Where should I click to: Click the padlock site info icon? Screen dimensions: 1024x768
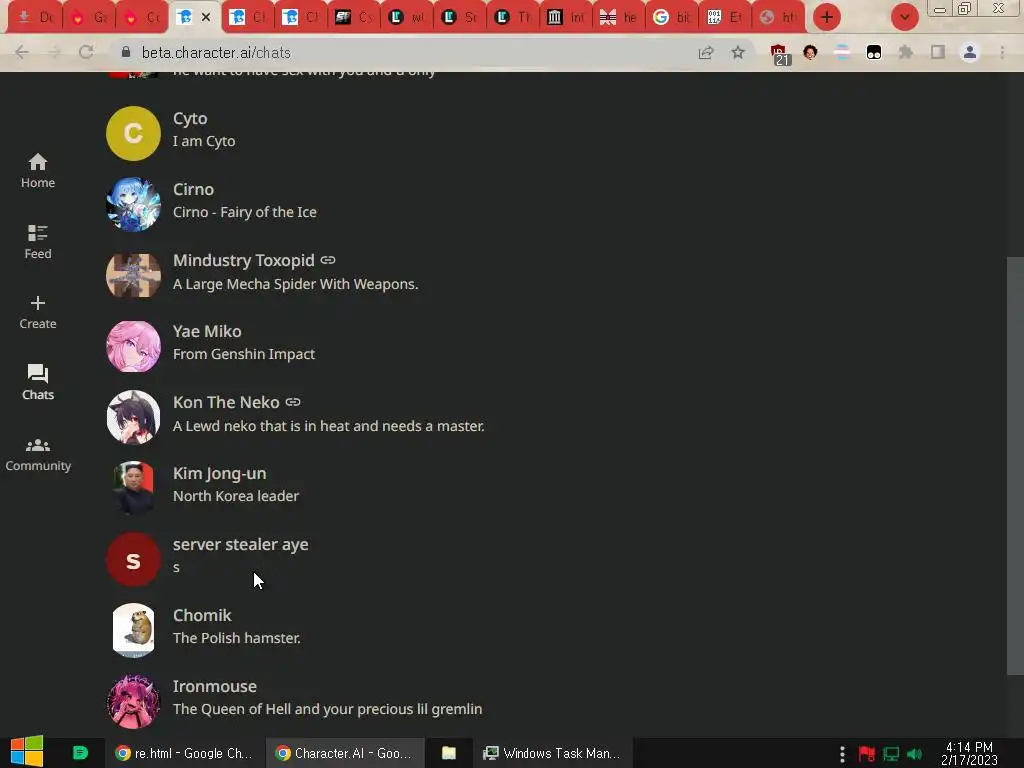pos(126,52)
